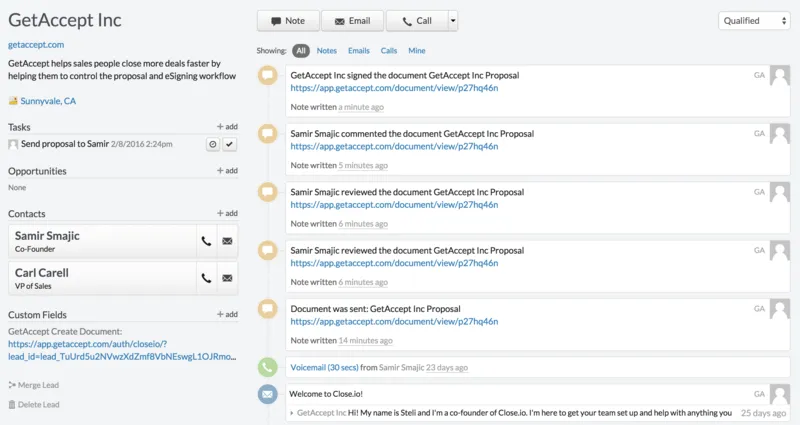Click the user avatar on 'signed the document' note
This screenshot has width=800, height=425.
coord(780,76)
